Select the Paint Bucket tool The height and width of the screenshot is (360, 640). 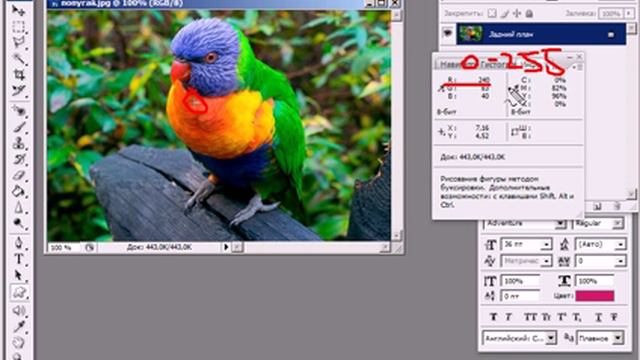18,191
